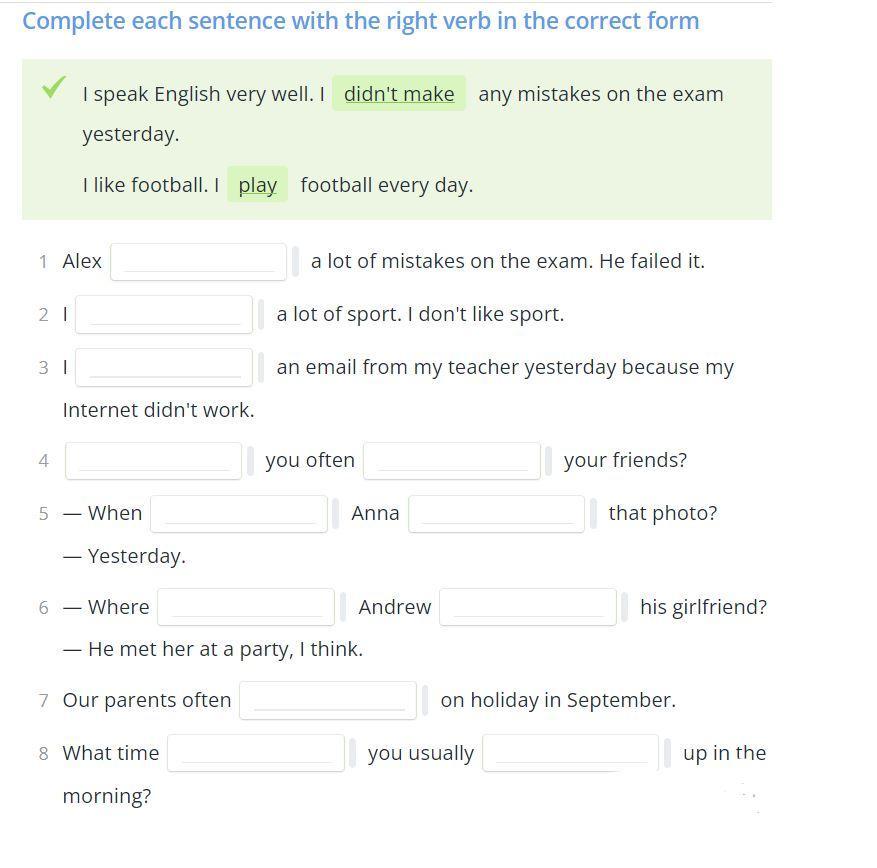The height and width of the screenshot is (868, 877).
Task: Click the "didn't make" example answer
Action: tap(399, 94)
